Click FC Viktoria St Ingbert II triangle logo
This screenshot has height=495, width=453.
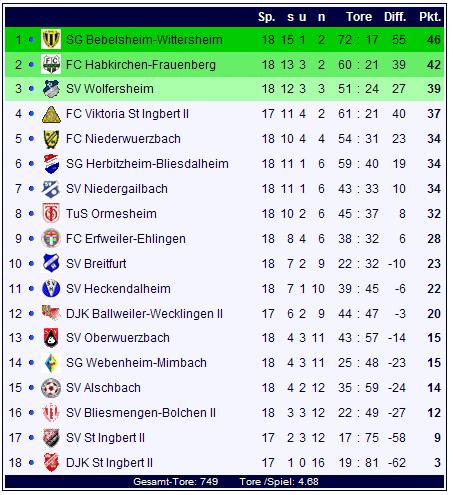[x=51, y=114]
